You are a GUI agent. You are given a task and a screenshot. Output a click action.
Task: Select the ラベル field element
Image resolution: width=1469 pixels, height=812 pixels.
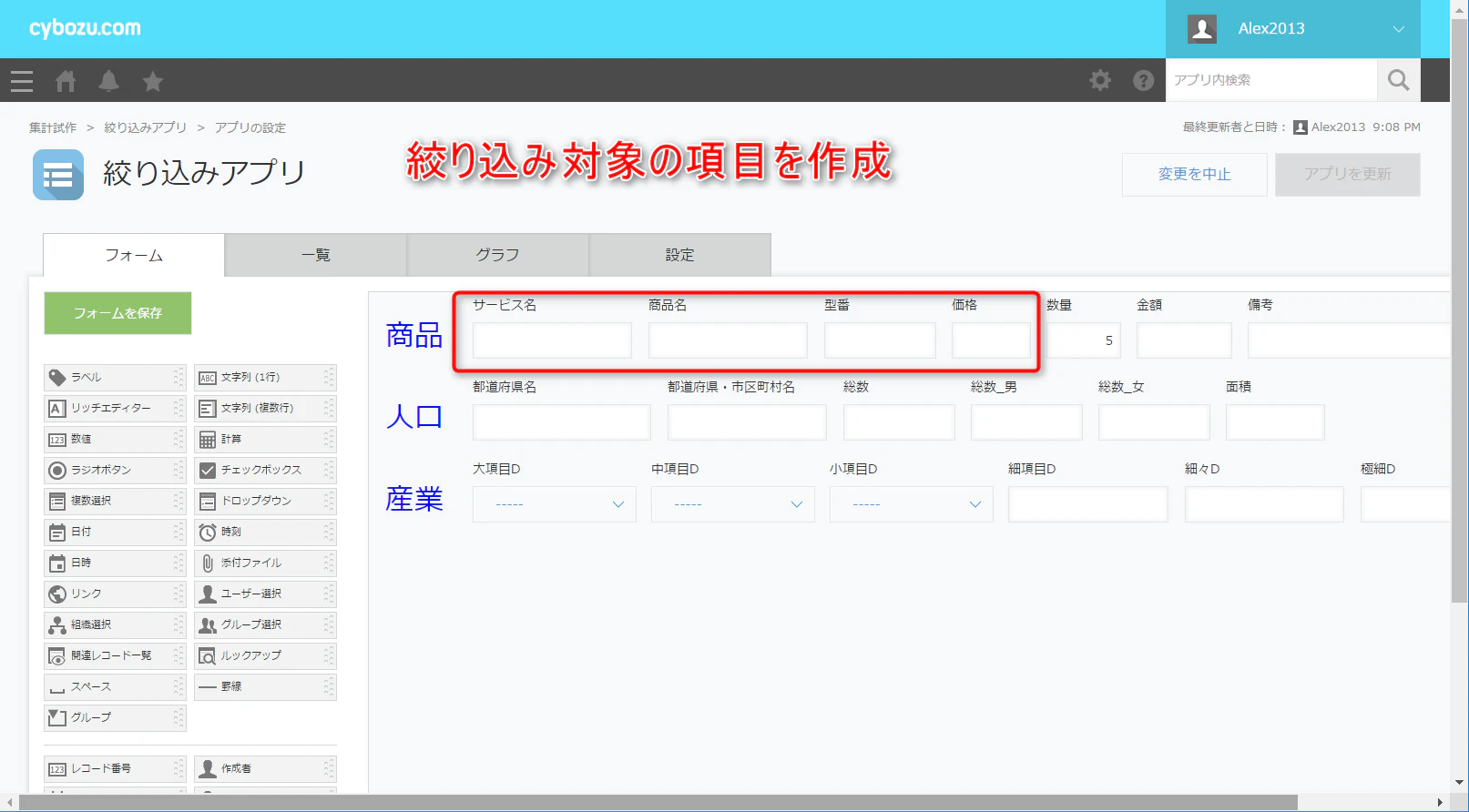pos(115,377)
